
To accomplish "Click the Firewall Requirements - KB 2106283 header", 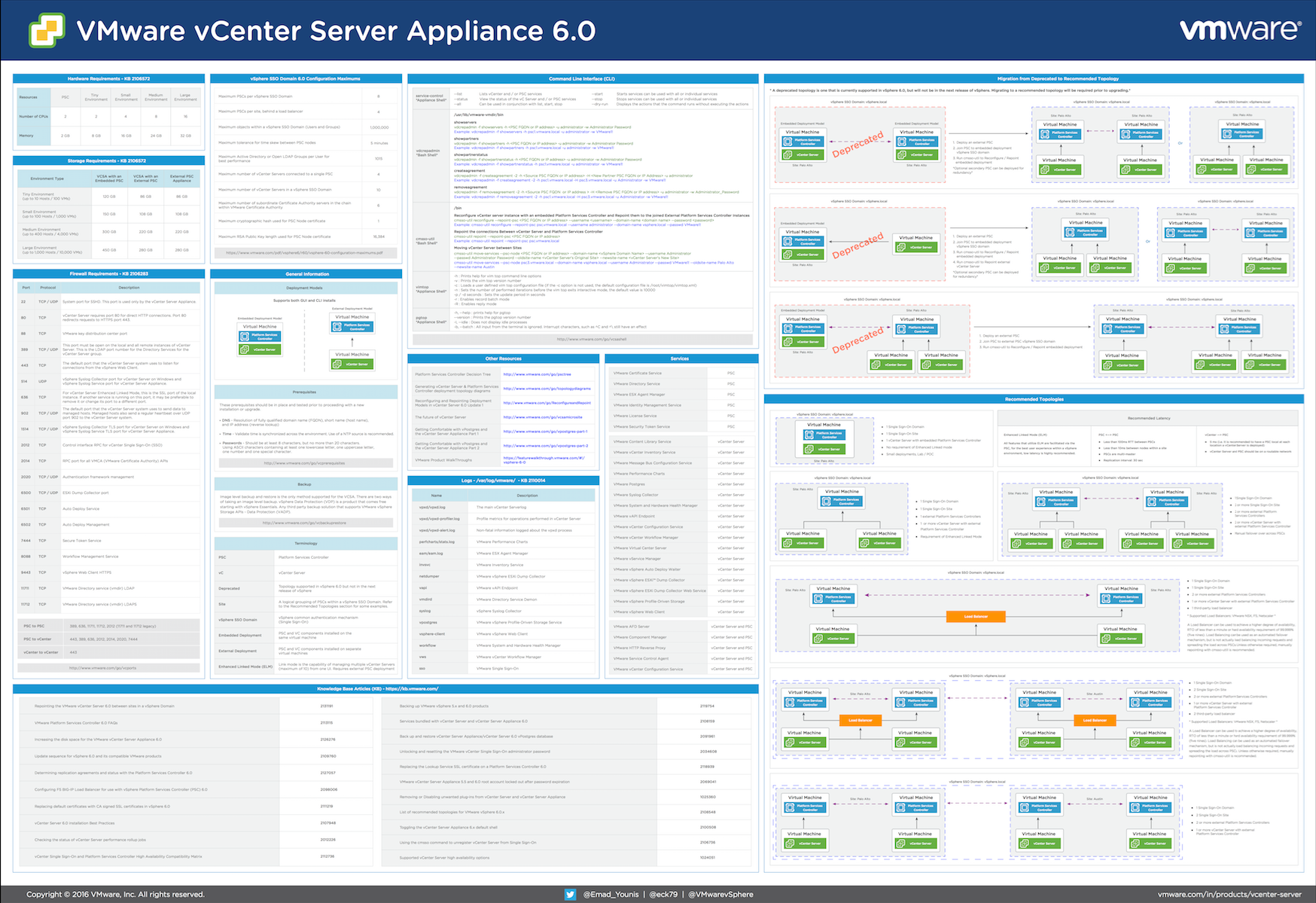I will [109, 273].
